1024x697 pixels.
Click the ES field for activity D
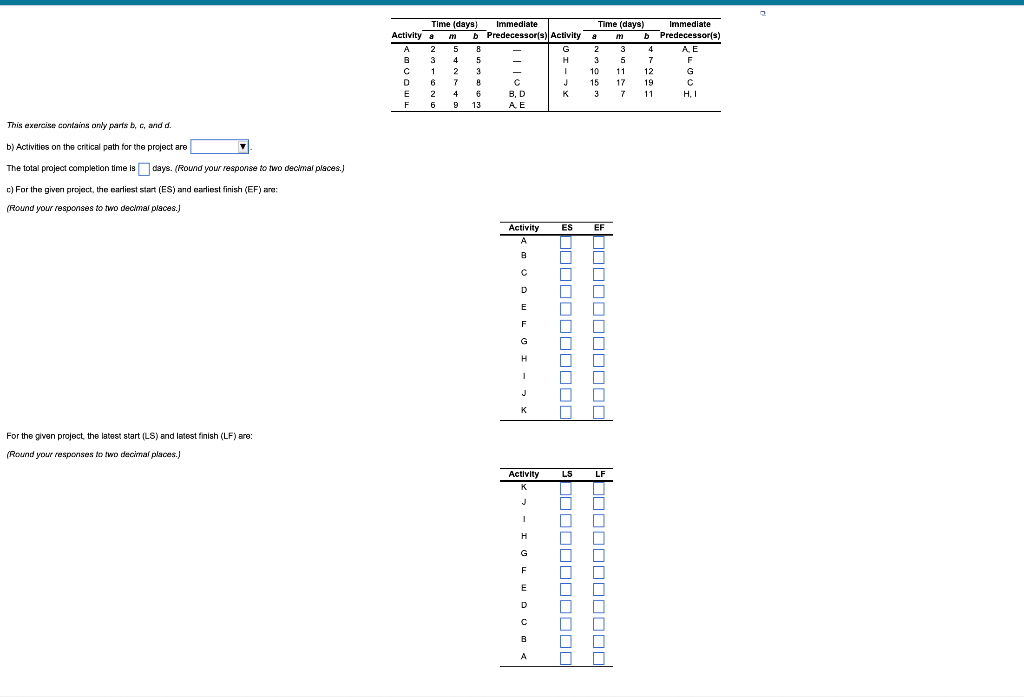coord(566,291)
